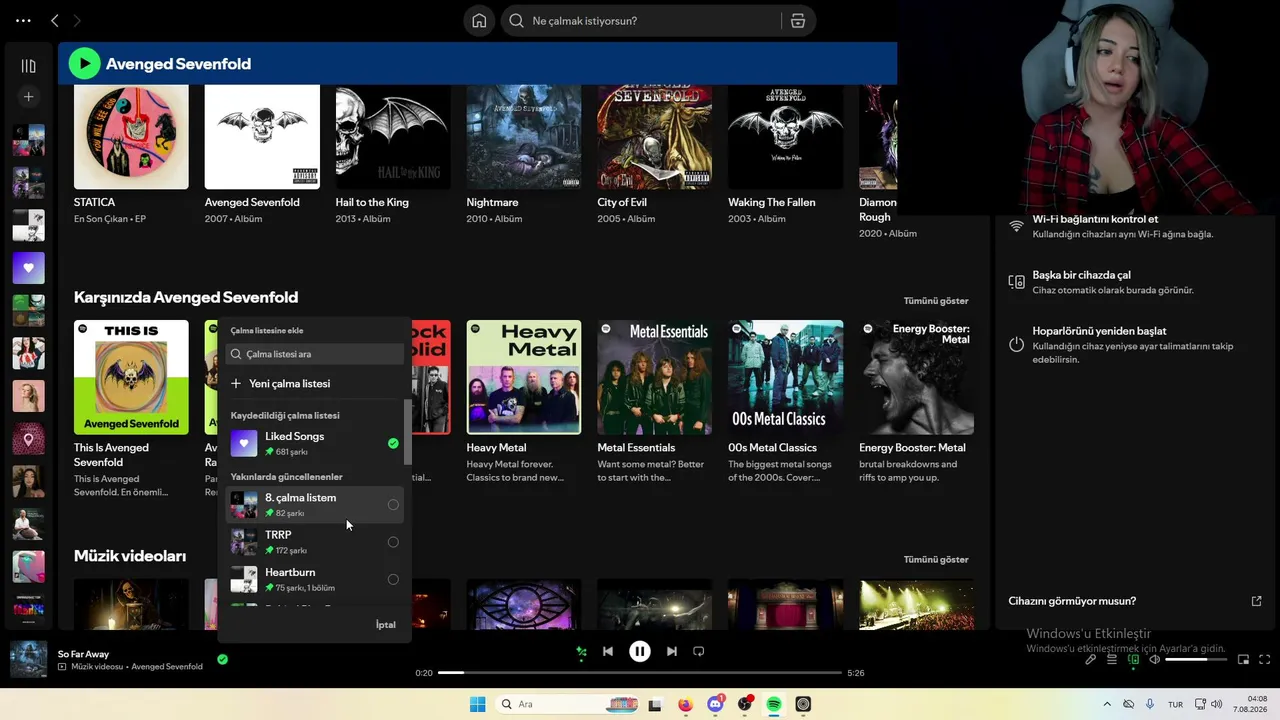Open Liked Songs heart in left sidebar

(28, 268)
